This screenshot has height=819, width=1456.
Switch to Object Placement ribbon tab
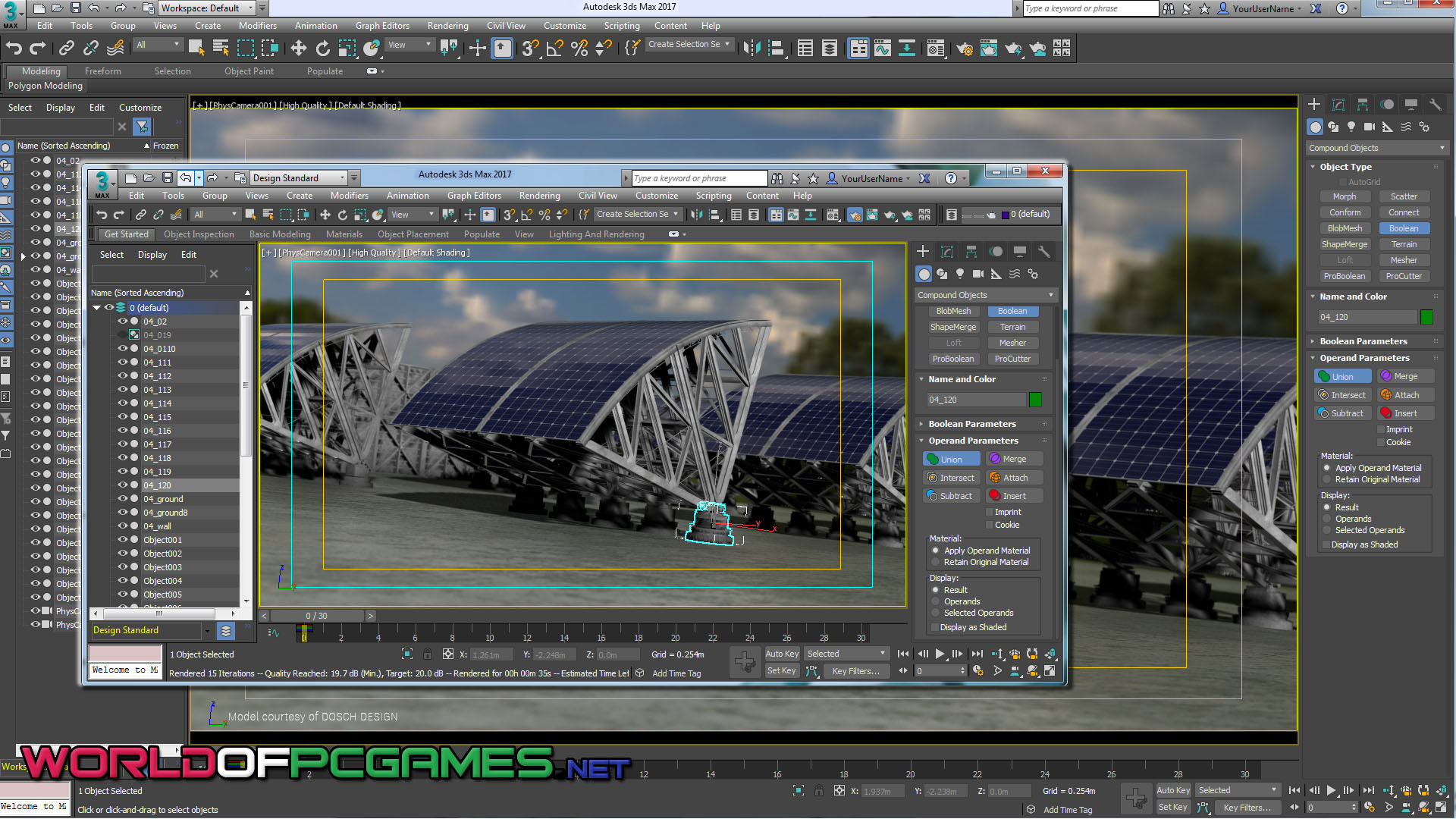(x=413, y=234)
